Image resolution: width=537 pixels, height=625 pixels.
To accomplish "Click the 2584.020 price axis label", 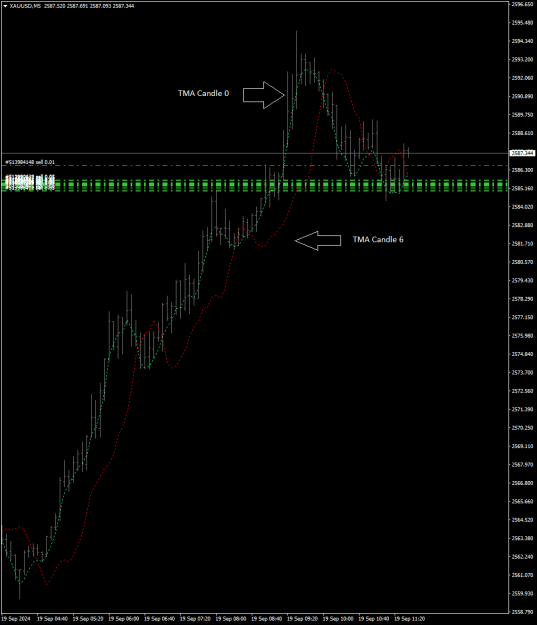I will pos(523,206).
